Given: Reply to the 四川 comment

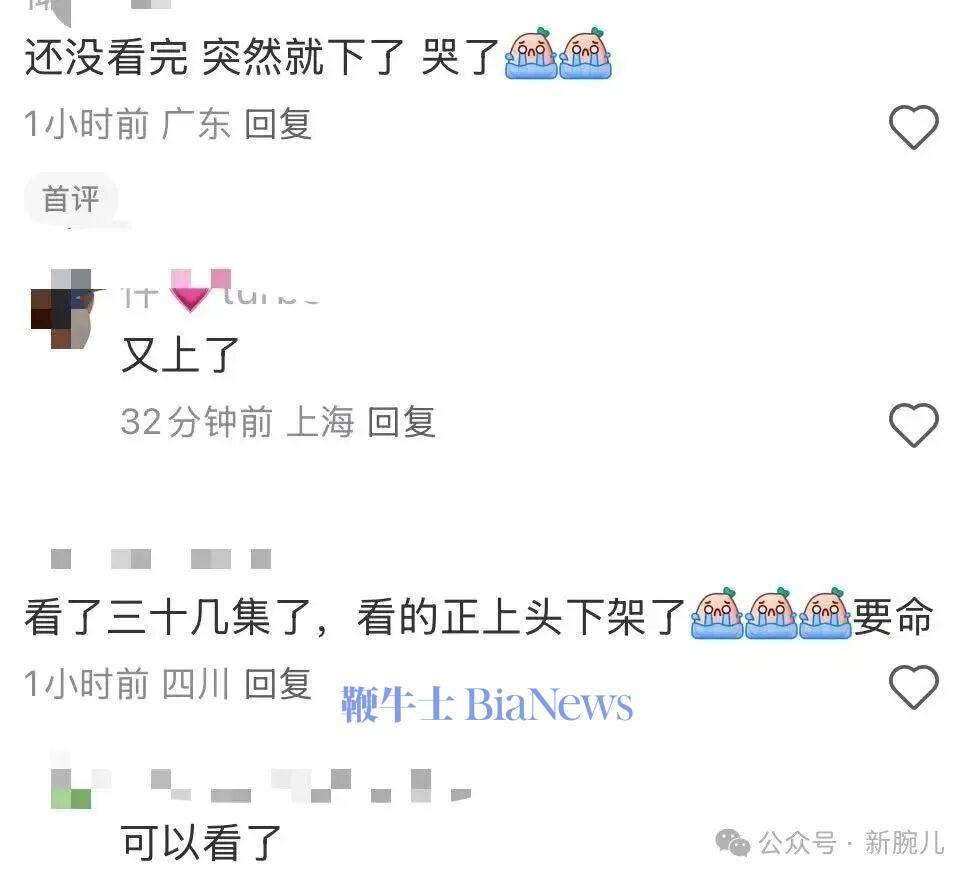Looking at the screenshot, I should click(x=277, y=683).
